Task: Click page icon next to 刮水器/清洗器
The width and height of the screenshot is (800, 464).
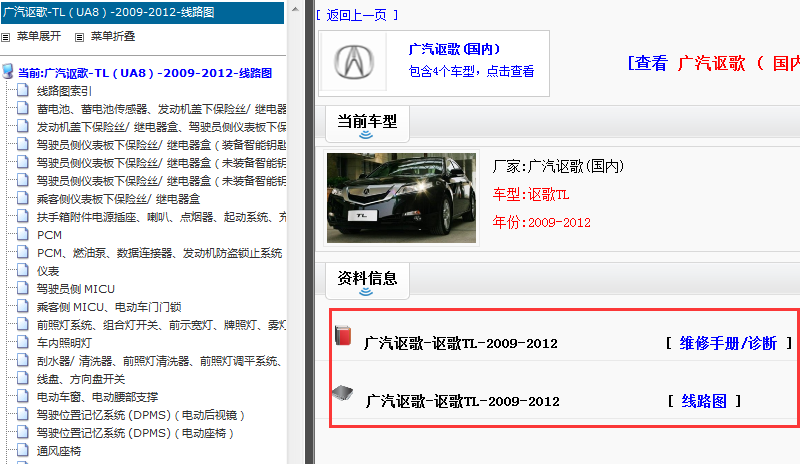Action: pos(22,360)
